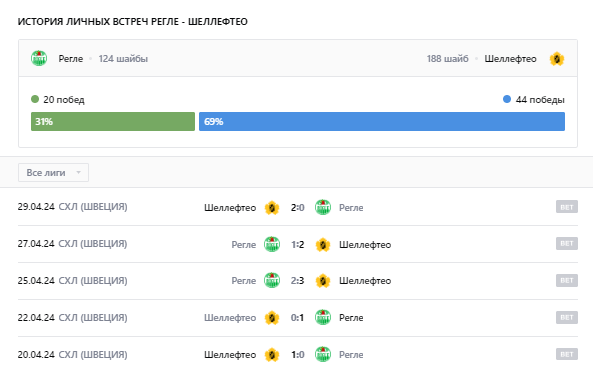Screen dimensions: 593x370
Task: Click the История личных встреч heading
Action: pos(132,22)
